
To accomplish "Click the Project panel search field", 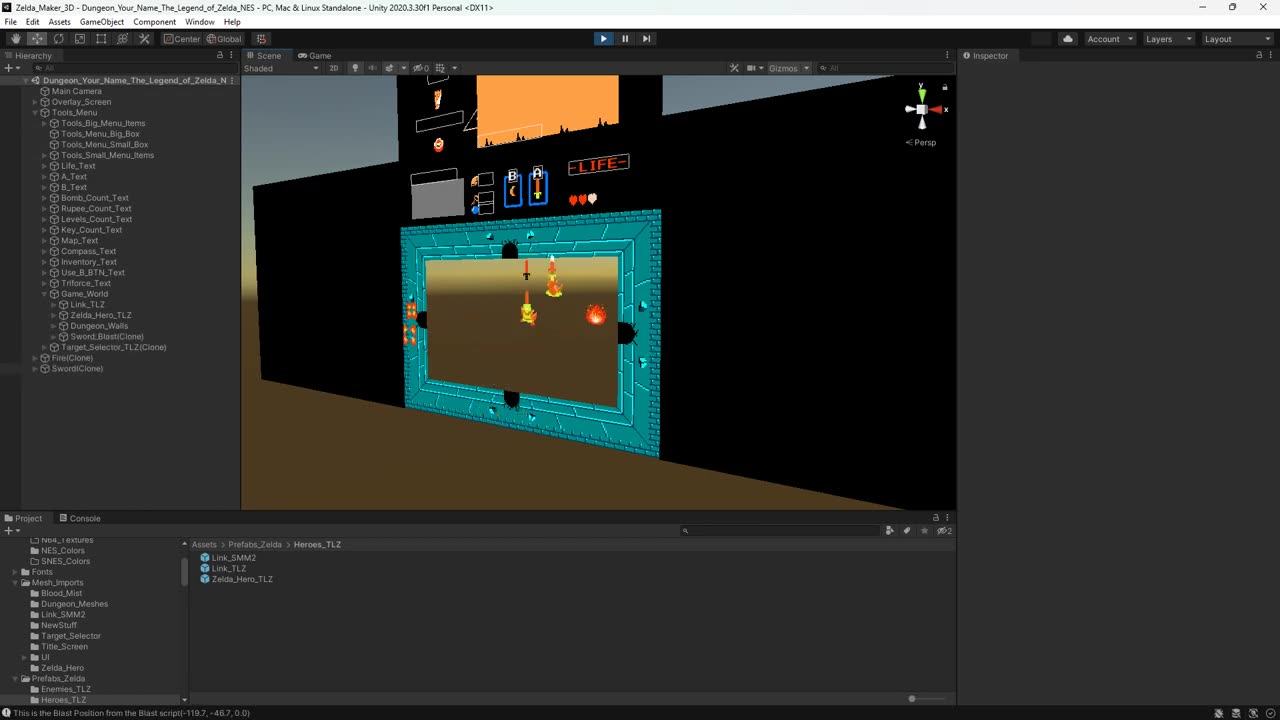I will tap(780, 531).
